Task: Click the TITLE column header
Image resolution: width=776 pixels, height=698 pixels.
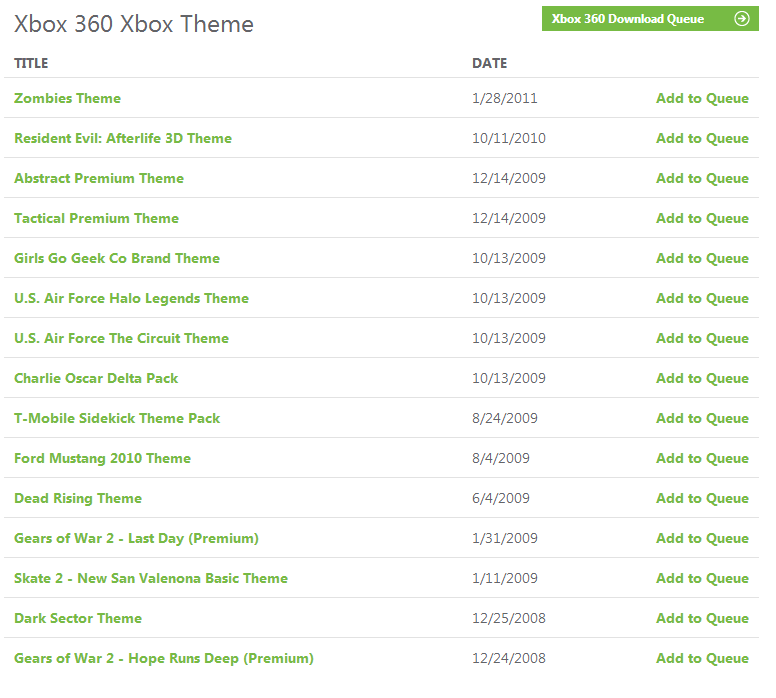Action: pyautogui.click(x=31, y=63)
